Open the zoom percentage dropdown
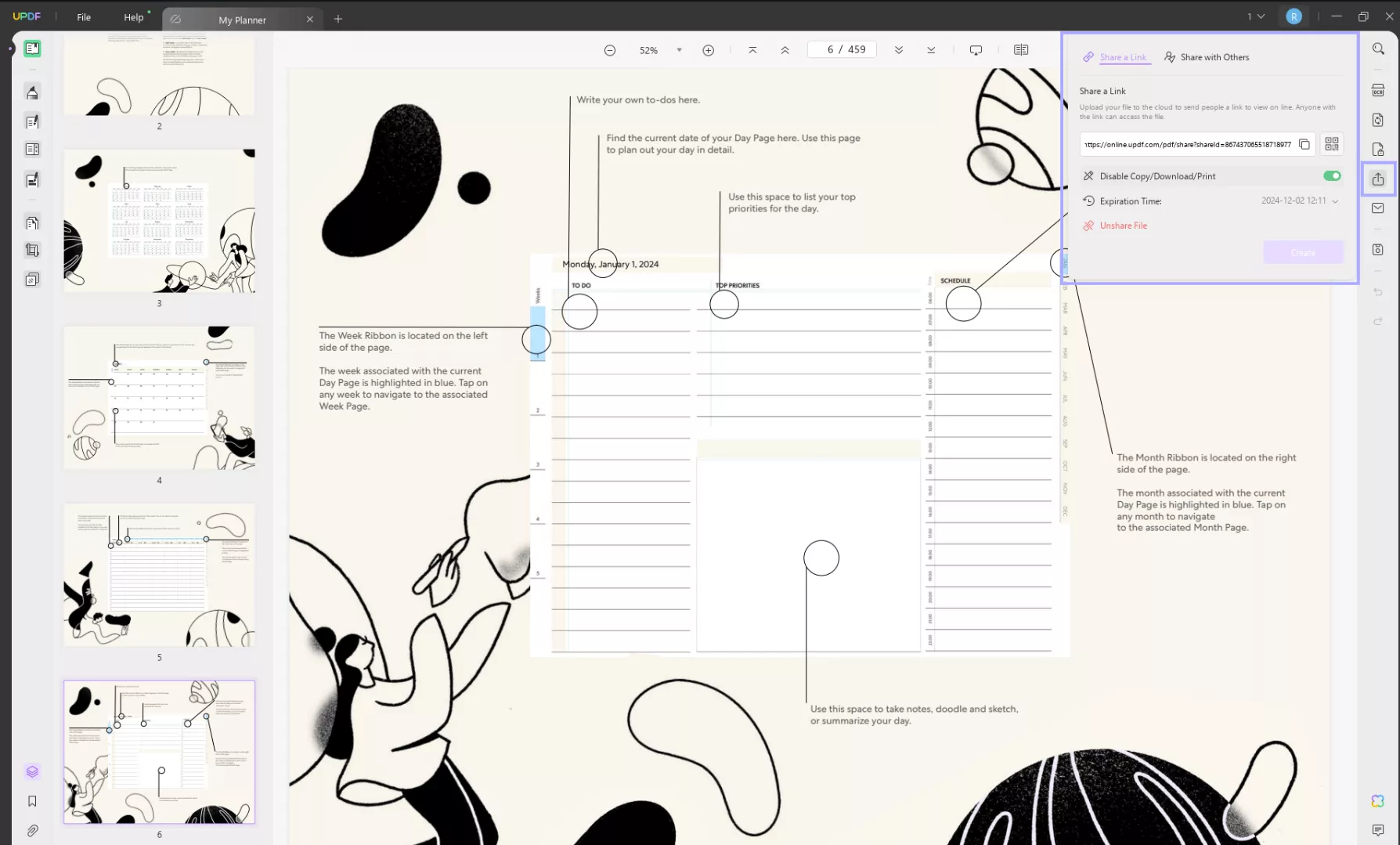This screenshot has height=845, width=1400. (679, 50)
